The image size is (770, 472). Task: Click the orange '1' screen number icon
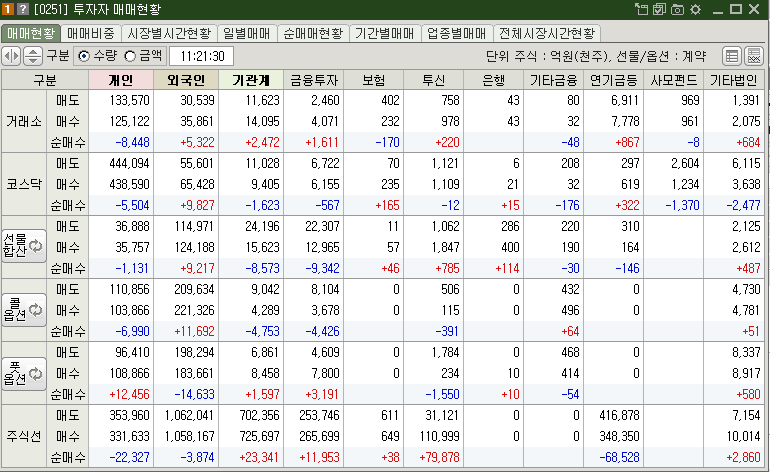(x=8, y=9)
